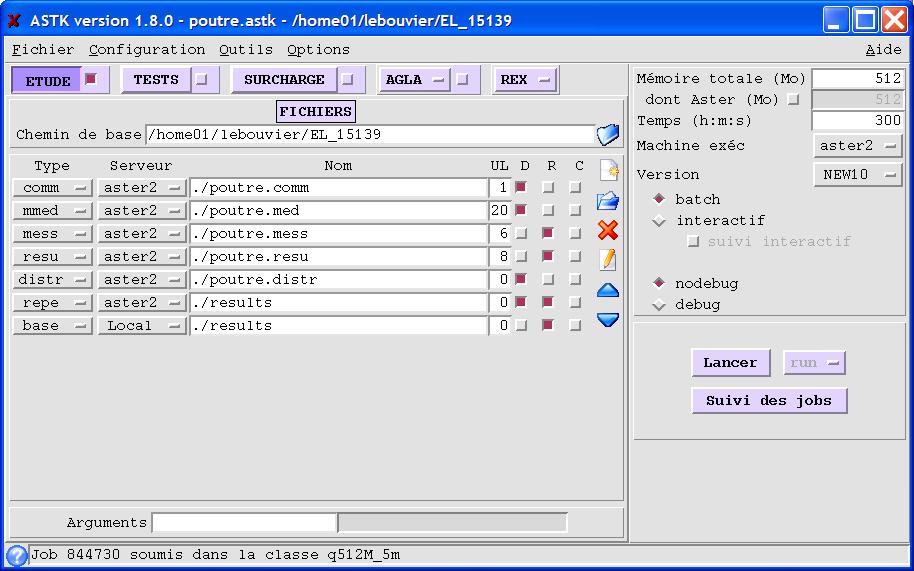This screenshot has height=571, width=914.
Task: Switch to the TESTS tab
Action: coord(169,80)
